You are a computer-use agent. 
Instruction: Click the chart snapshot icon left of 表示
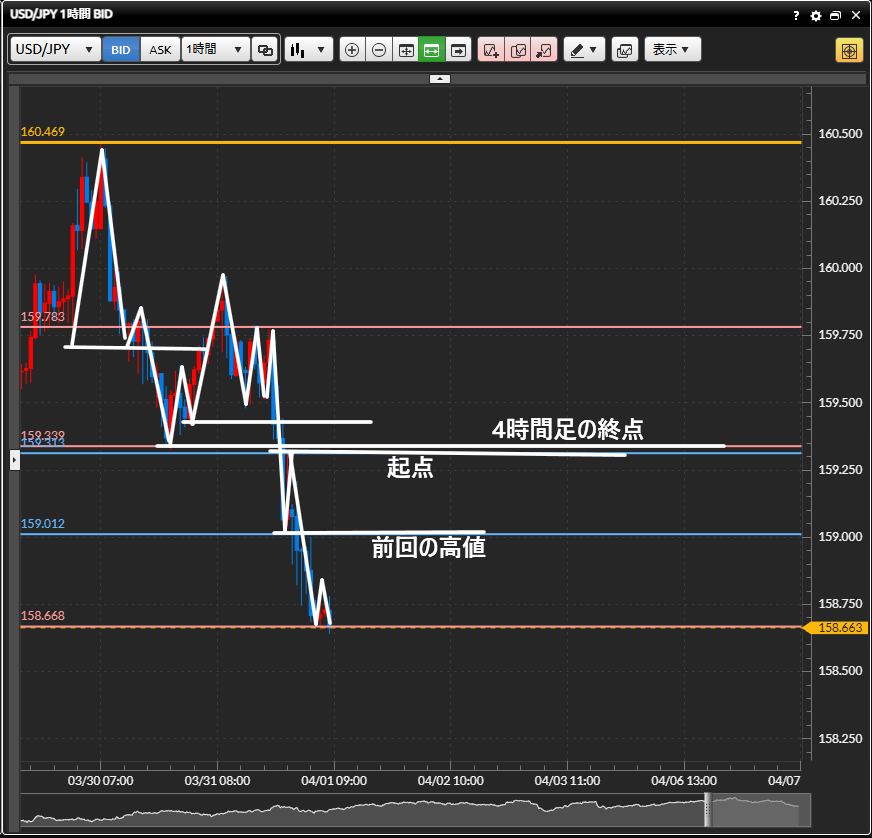click(x=624, y=49)
